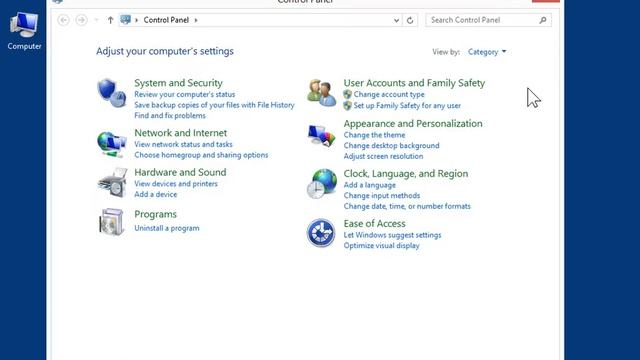Click the Control Panel icon in address bar
Image resolution: width=640 pixels, height=360 pixels.
pos(125,20)
